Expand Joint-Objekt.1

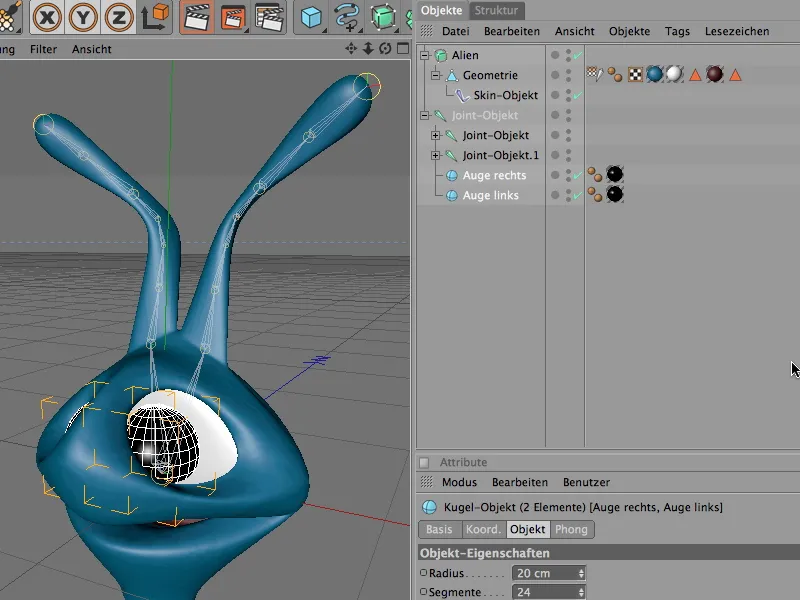click(435, 155)
